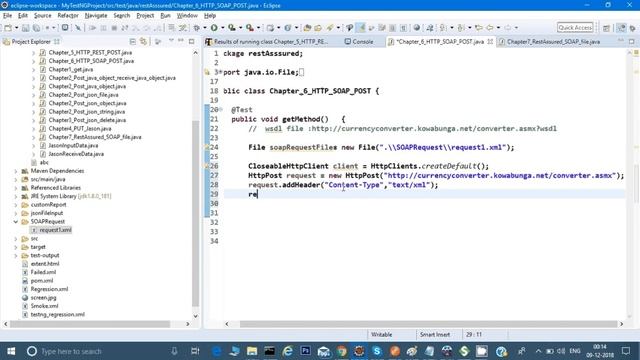Open the Action Center notification icon
This screenshot has width=640, height=360.
(x=626, y=351)
